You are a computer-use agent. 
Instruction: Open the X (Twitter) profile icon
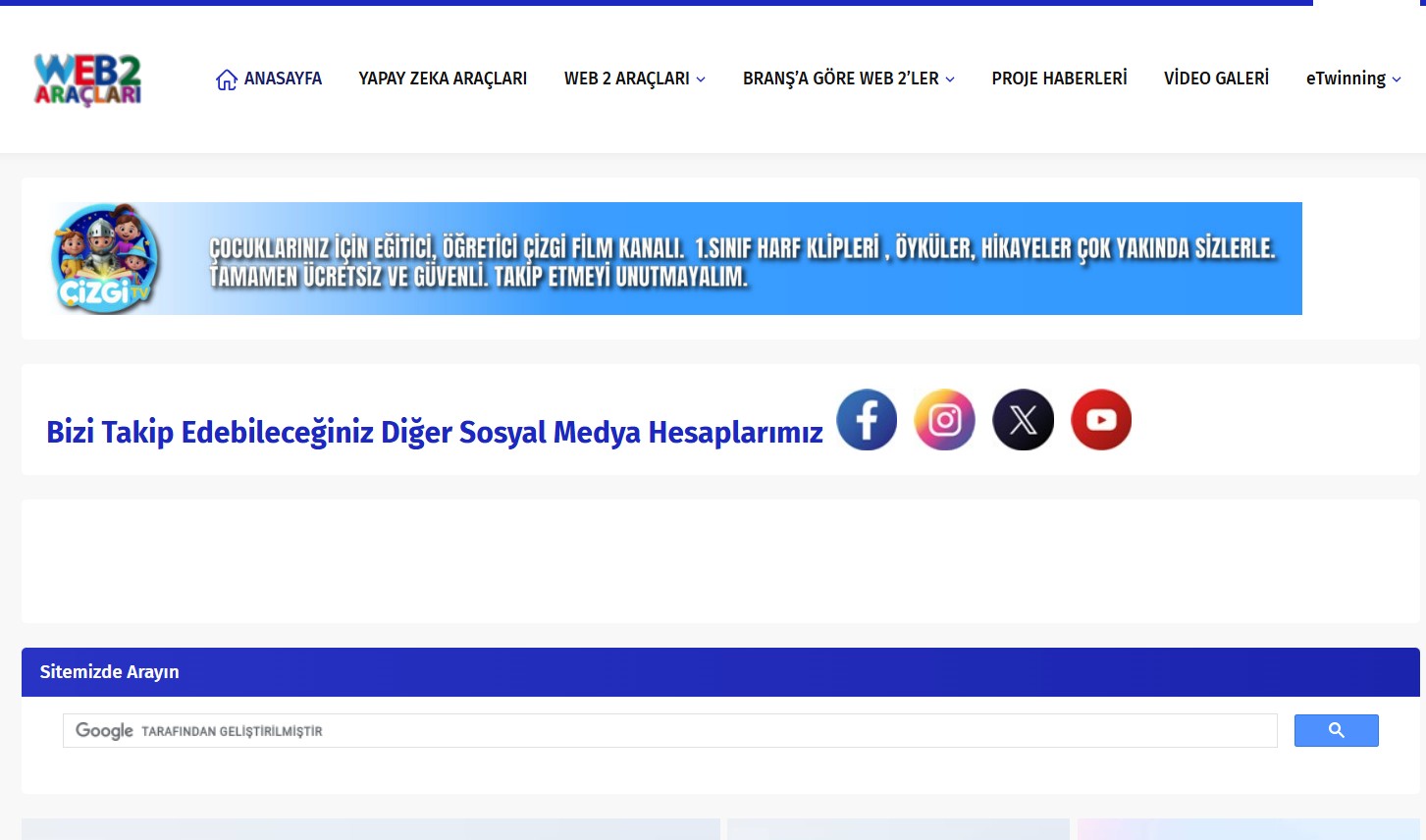1023,419
